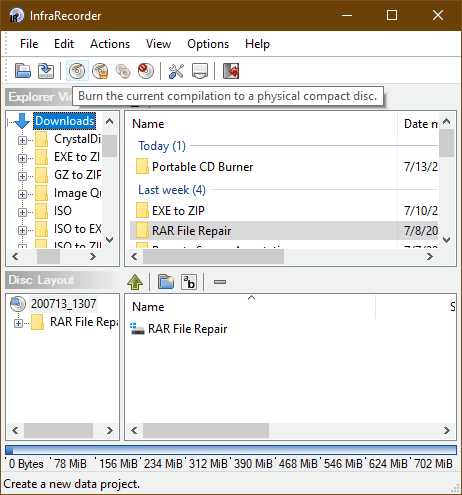Click the copy disc toolbar icon
Image resolution: width=462 pixels, height=495 pixels.
coord(123,71)
